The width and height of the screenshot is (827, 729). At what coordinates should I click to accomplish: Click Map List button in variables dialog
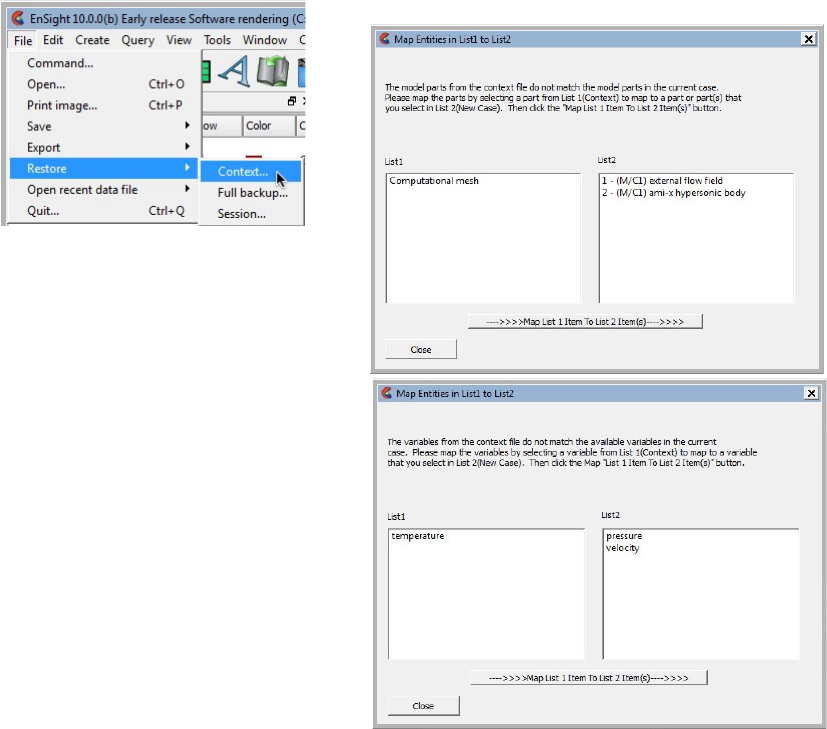click(x=589, y=678)
